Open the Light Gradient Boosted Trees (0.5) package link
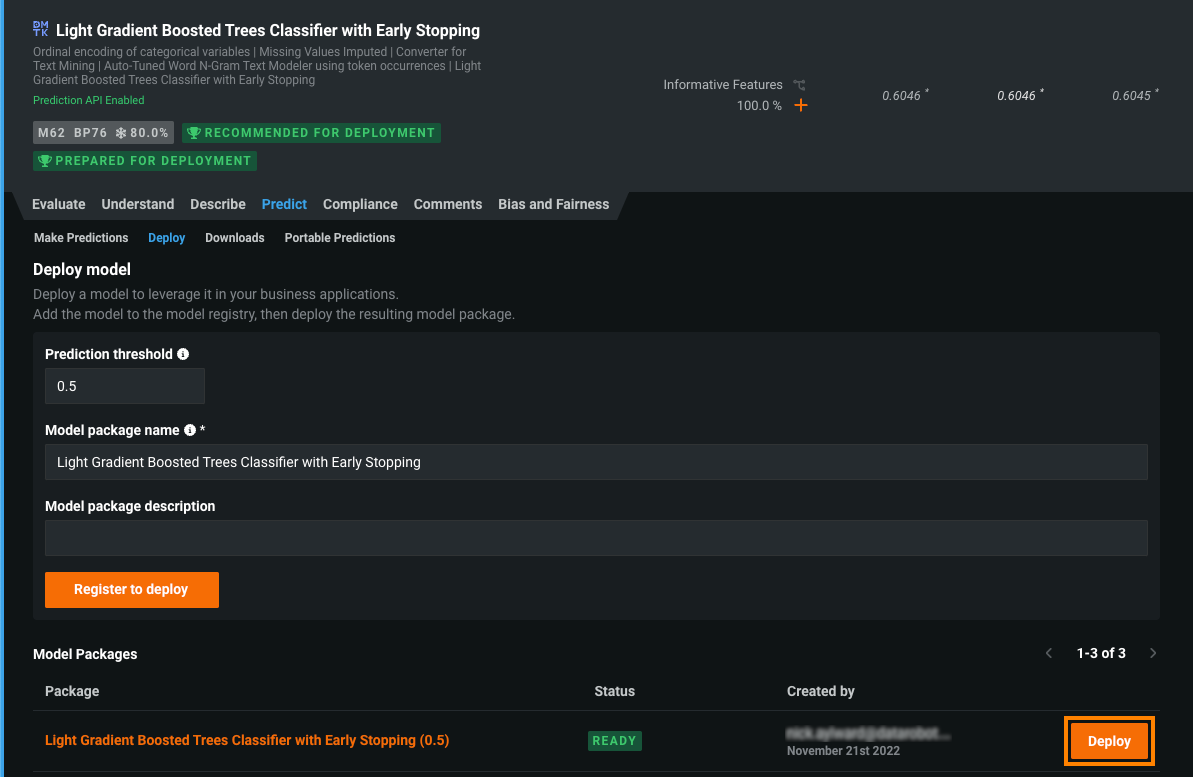1193x777 pixels. [x=247, y=741]
